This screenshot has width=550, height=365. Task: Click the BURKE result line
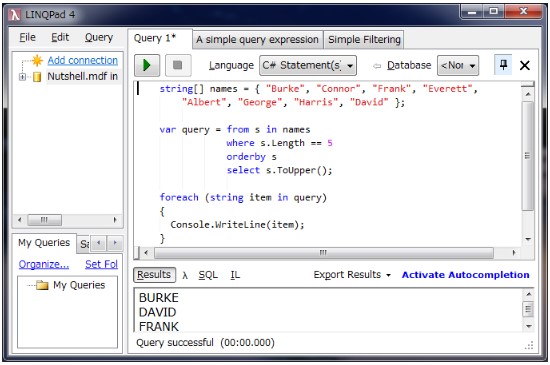click(x=159, y=298)
